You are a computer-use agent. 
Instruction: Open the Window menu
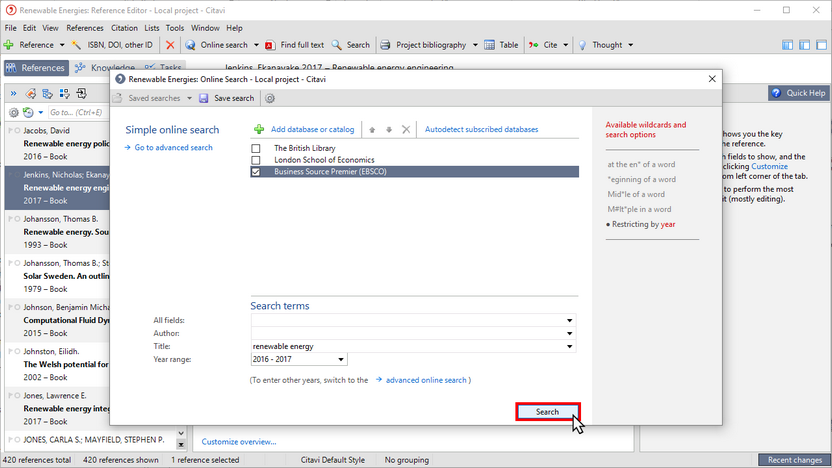click(x=205, y=28)
